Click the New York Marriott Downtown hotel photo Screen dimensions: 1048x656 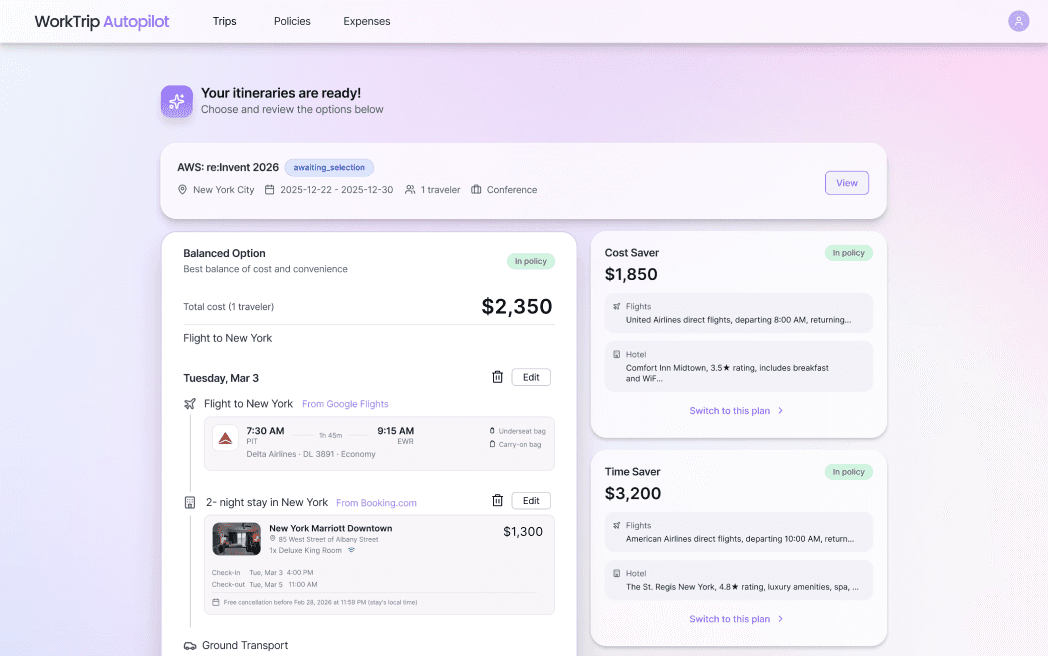pos(237,539)
